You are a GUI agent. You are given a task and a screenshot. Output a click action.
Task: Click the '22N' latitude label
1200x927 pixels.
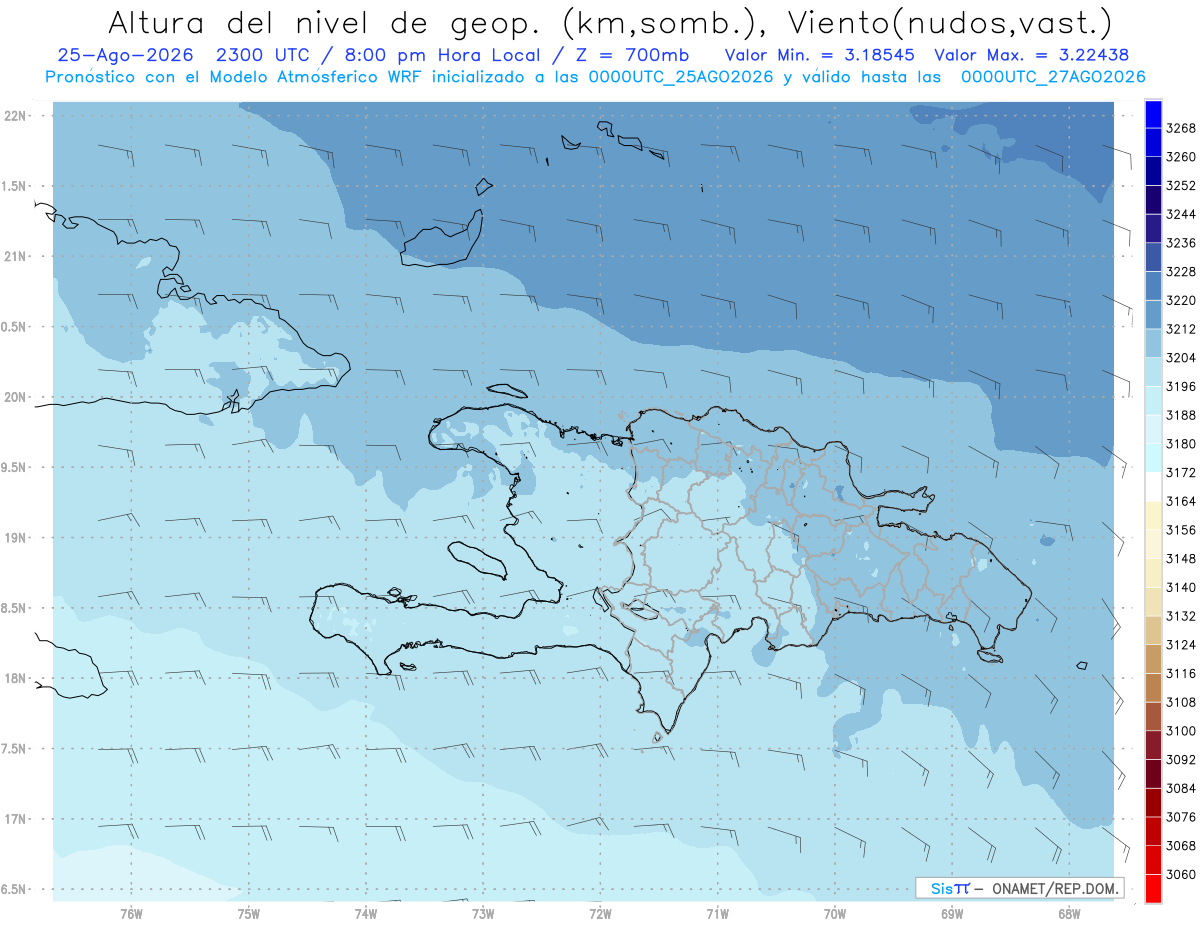pyautogui.click(x=16, y=116)
